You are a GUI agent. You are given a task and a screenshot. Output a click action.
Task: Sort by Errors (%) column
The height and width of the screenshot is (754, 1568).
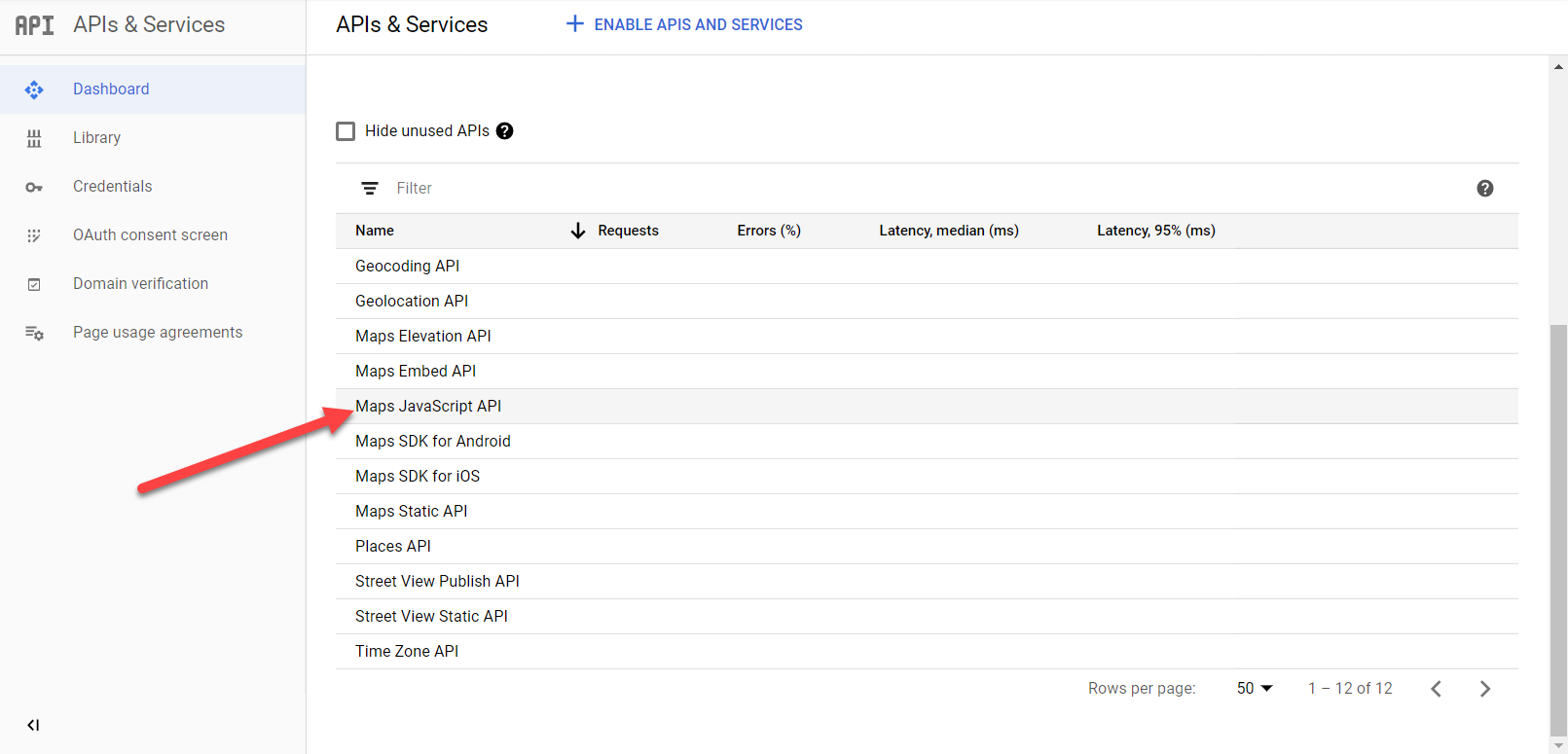tap(769, 231)
